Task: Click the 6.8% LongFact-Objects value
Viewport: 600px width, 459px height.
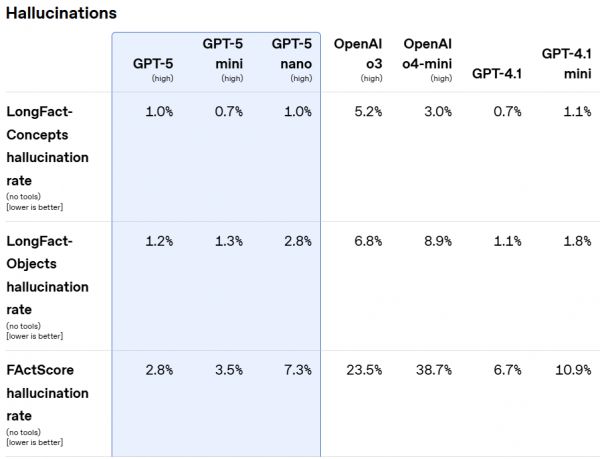Action: 367,241
